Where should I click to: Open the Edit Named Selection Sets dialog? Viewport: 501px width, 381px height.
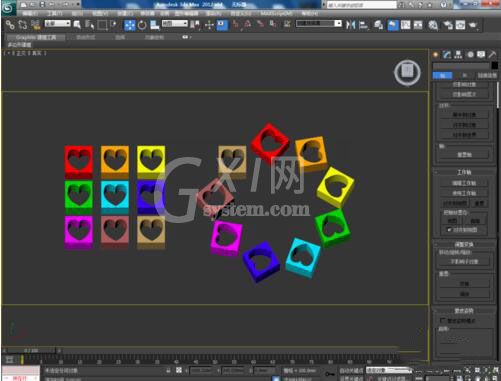tap(287, 24)
